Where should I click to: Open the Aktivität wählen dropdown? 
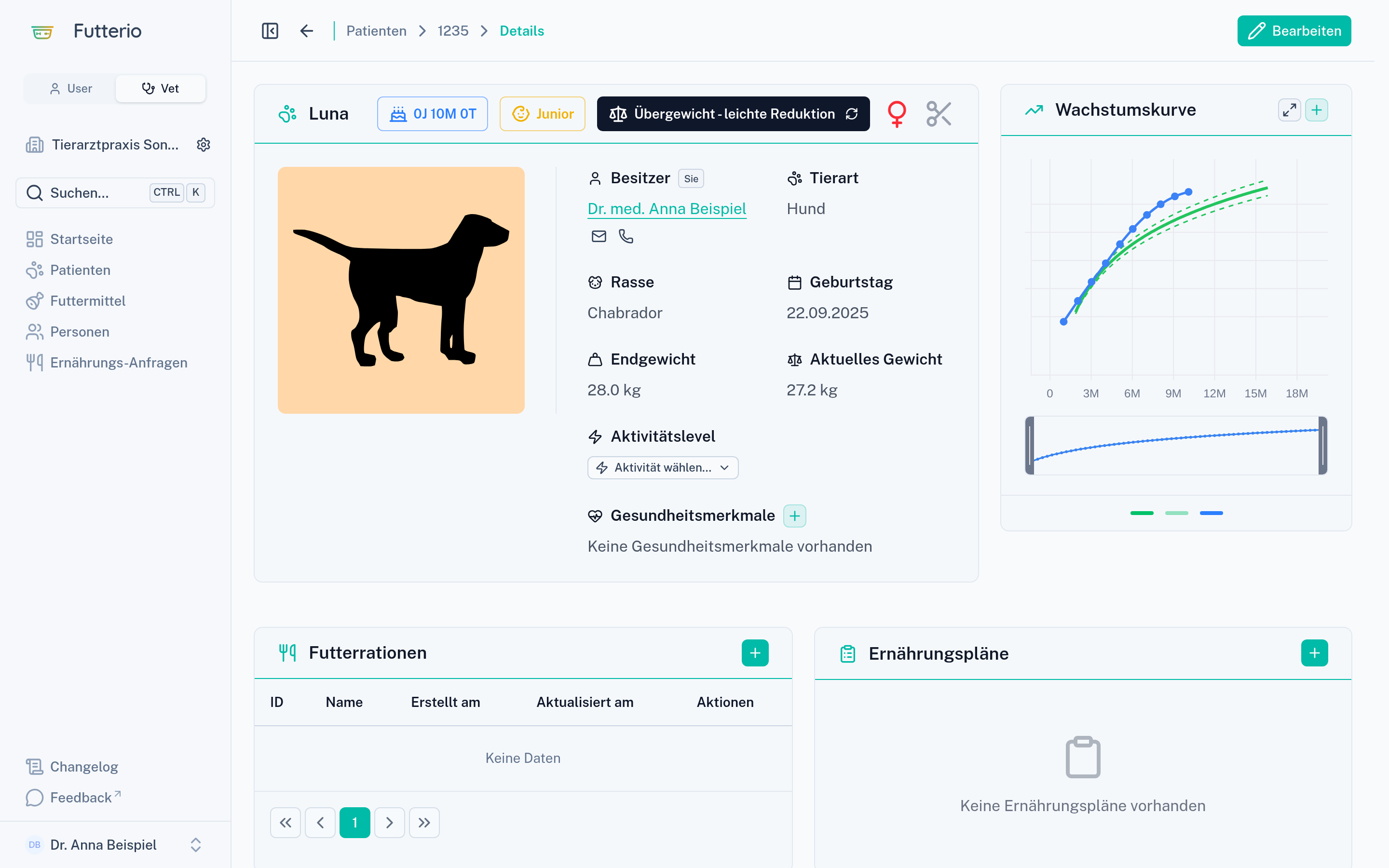[662, 467]
